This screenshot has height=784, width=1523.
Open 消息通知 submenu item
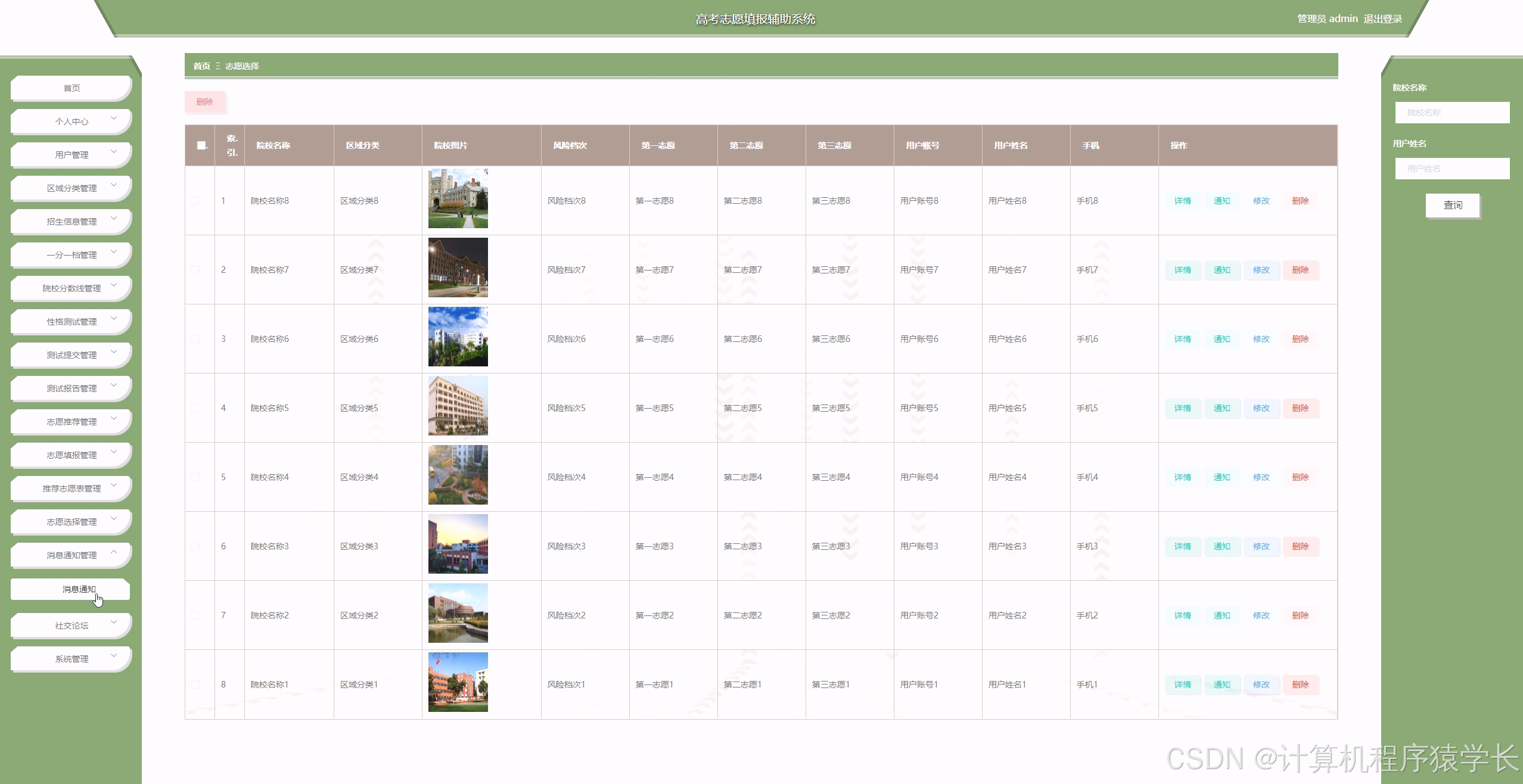point(79,589)
